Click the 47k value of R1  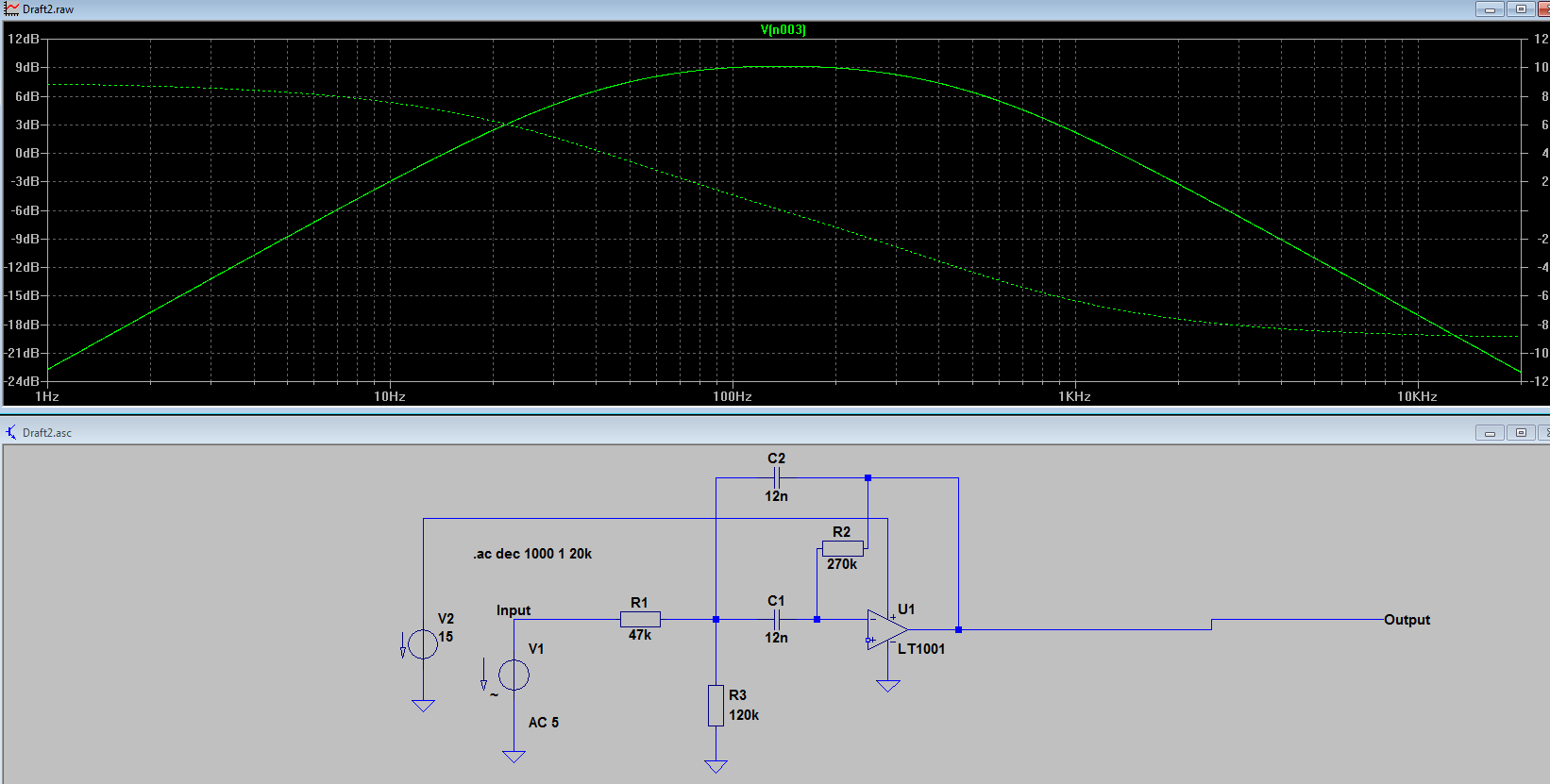click(640, 635)
